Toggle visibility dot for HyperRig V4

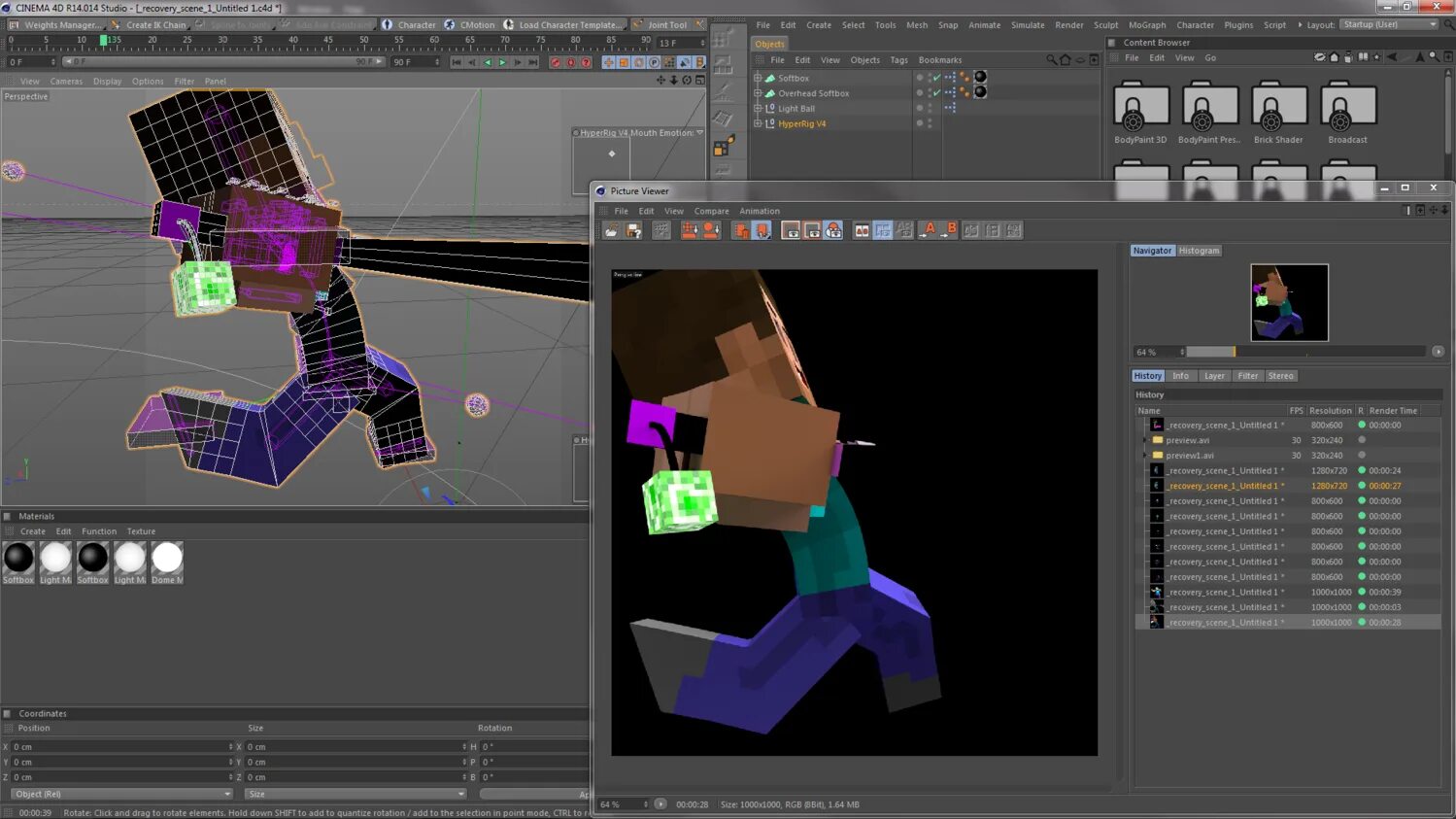click(x=920, y=122)
